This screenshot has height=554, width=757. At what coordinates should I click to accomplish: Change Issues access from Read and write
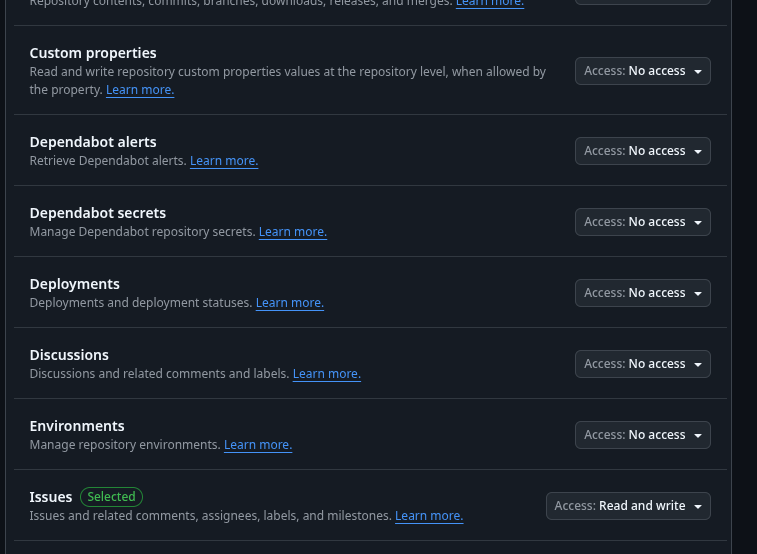click(628, 506)
